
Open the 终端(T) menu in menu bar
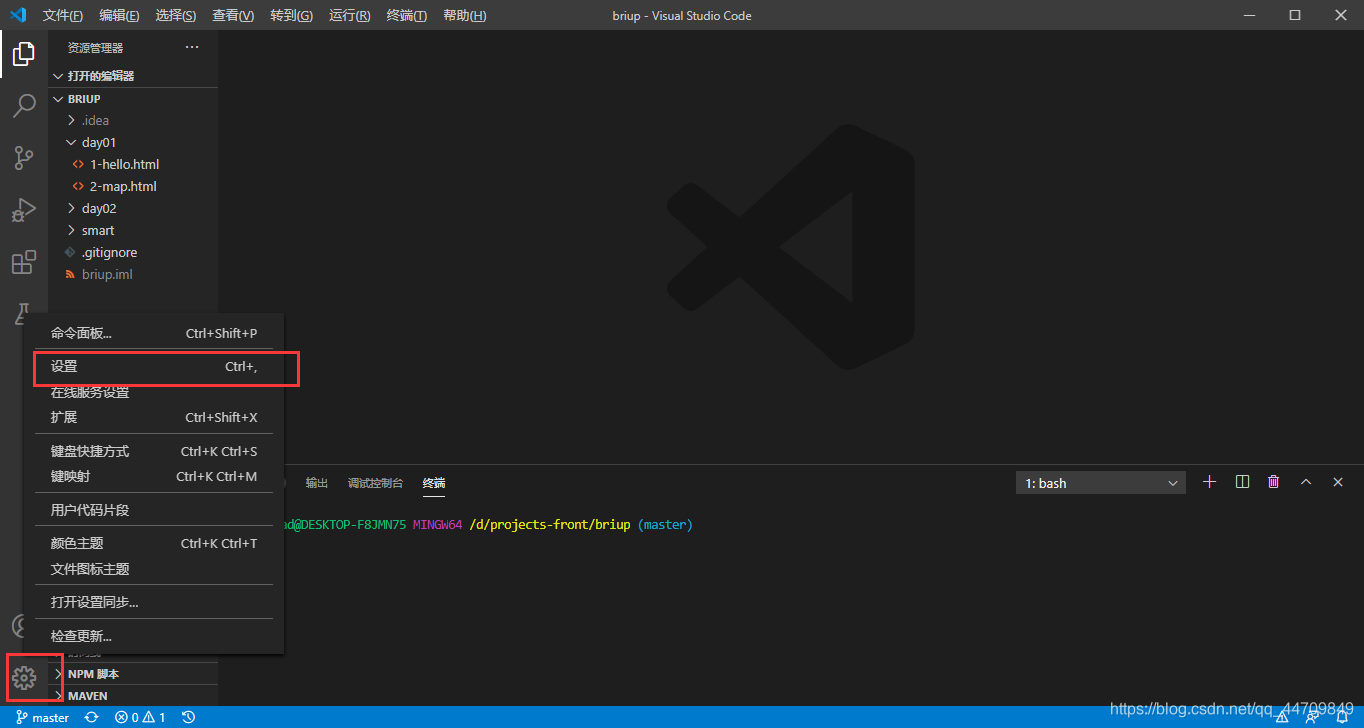(406, 15)
